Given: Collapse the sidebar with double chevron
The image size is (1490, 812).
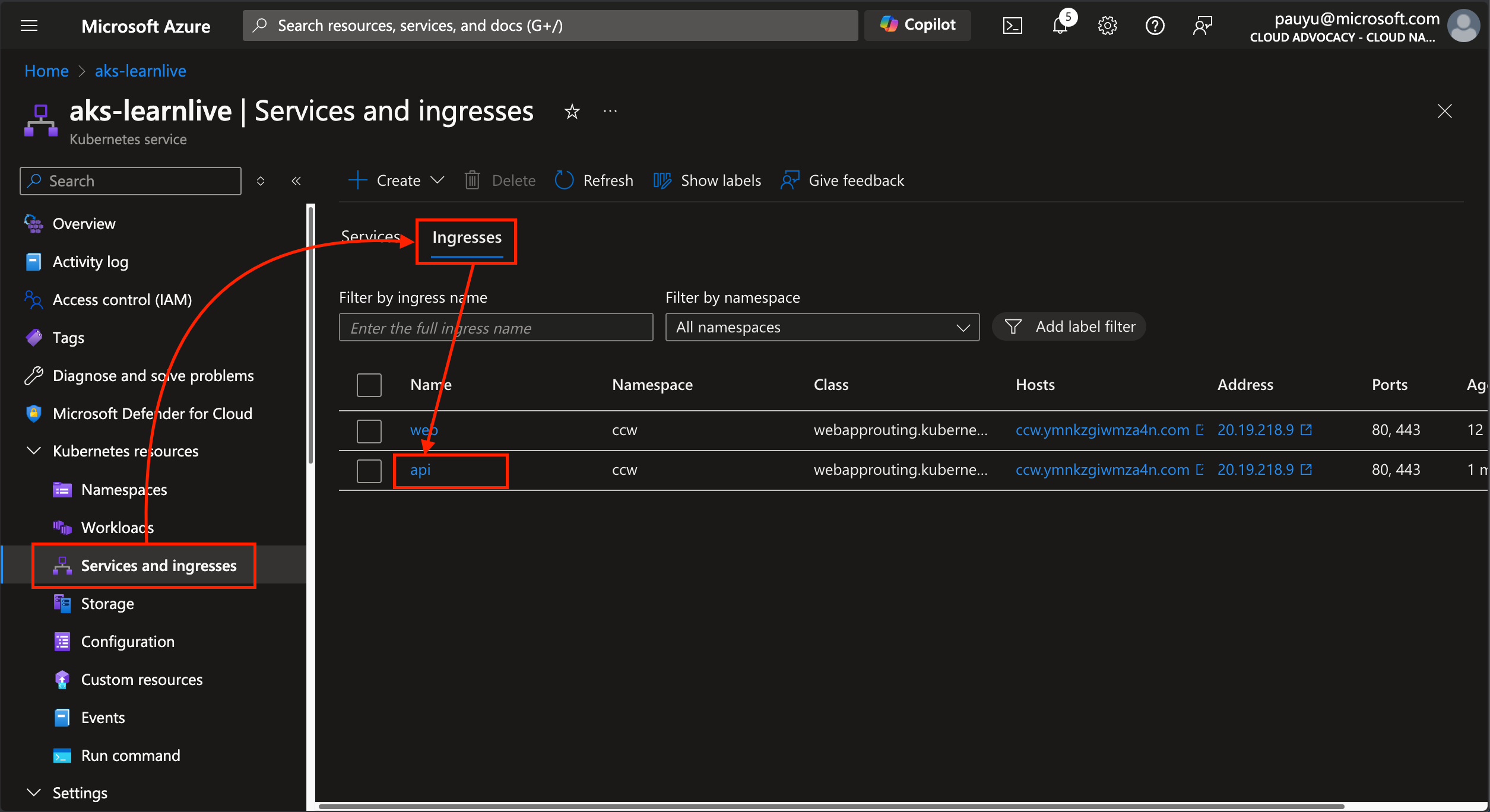Looking at the screenshot, I should 296,181.
